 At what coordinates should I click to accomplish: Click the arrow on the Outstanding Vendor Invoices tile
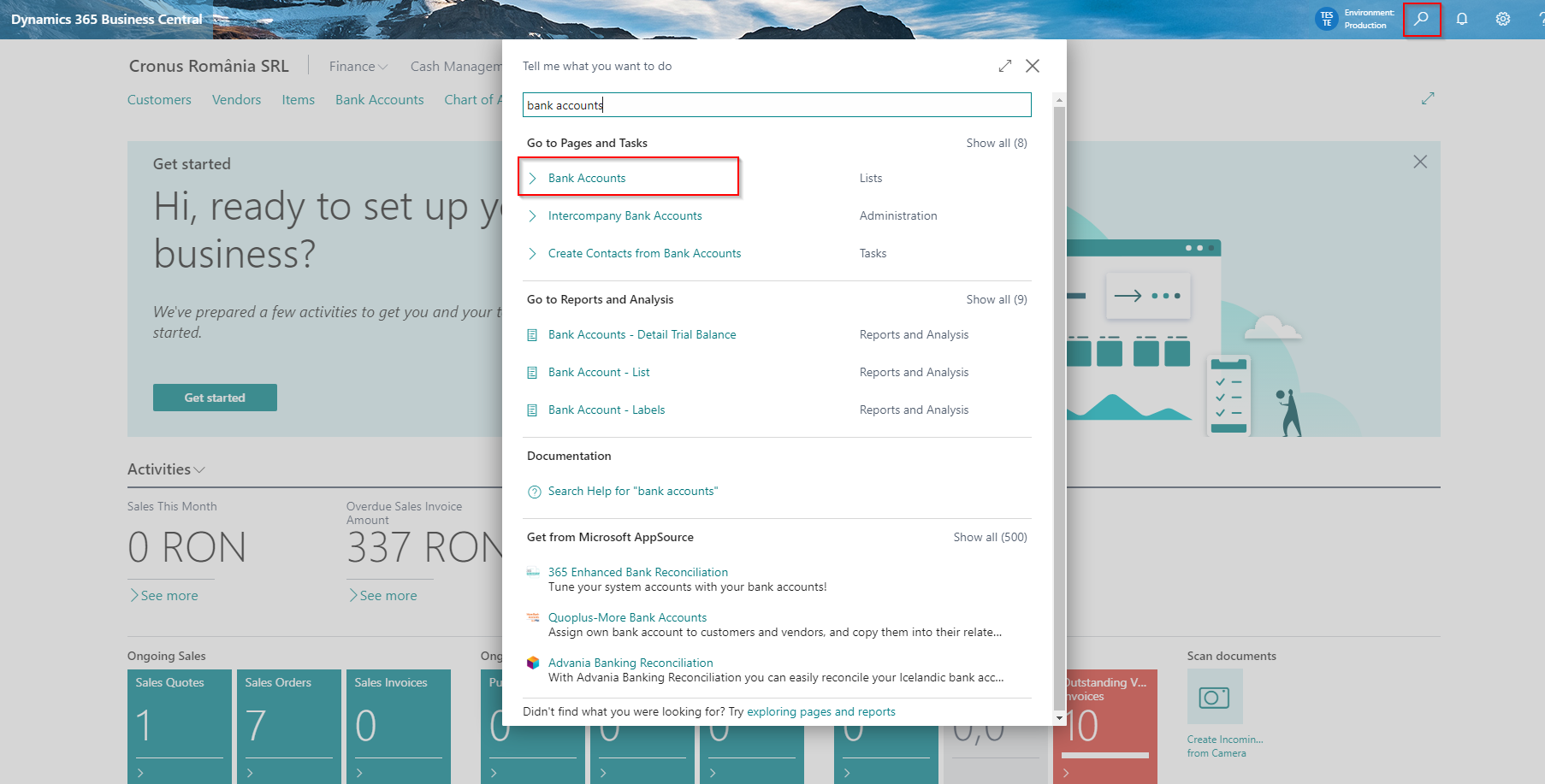[x=1066, y=773]
